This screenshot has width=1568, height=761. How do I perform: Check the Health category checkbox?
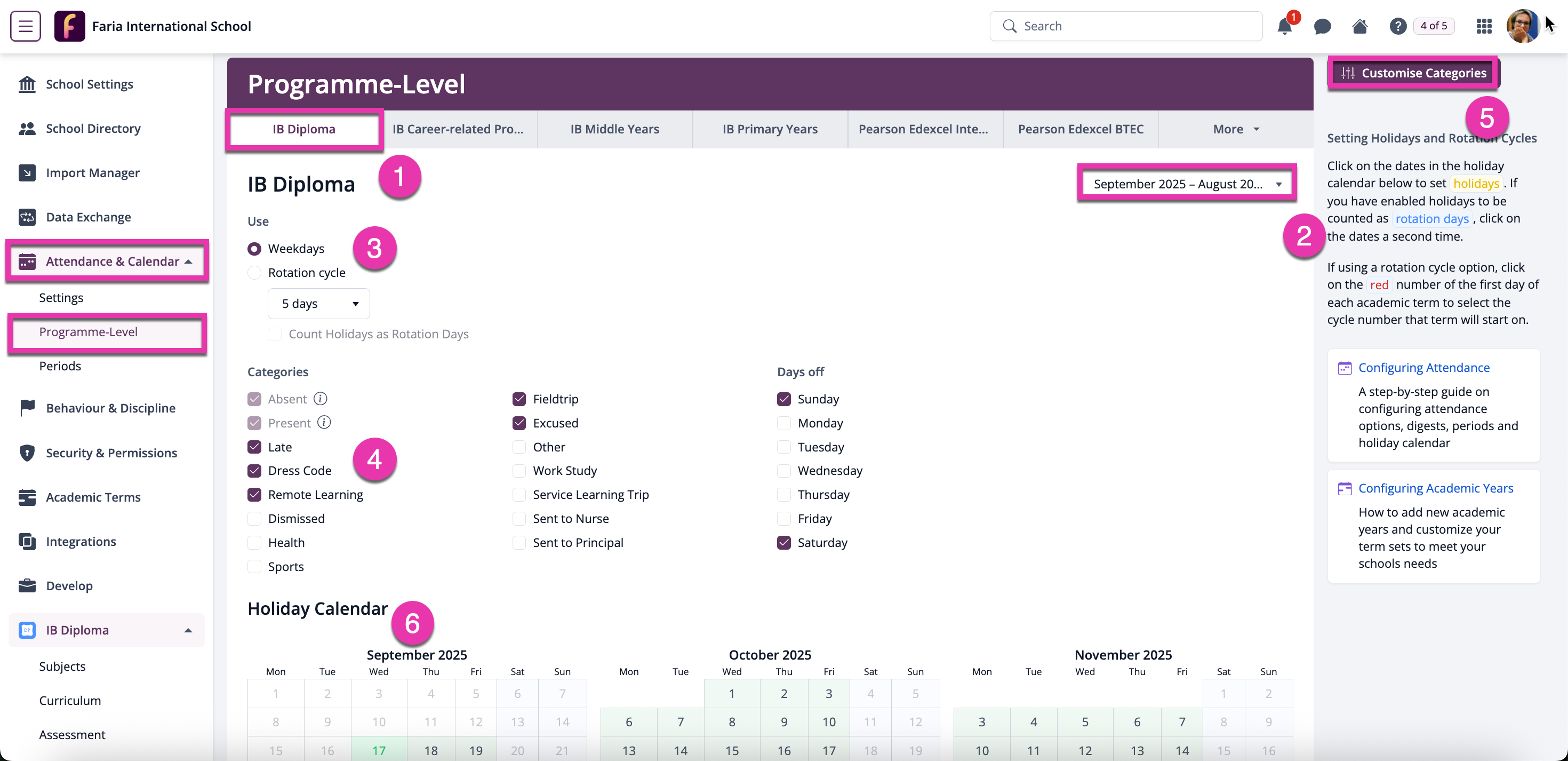pos(254,543)
